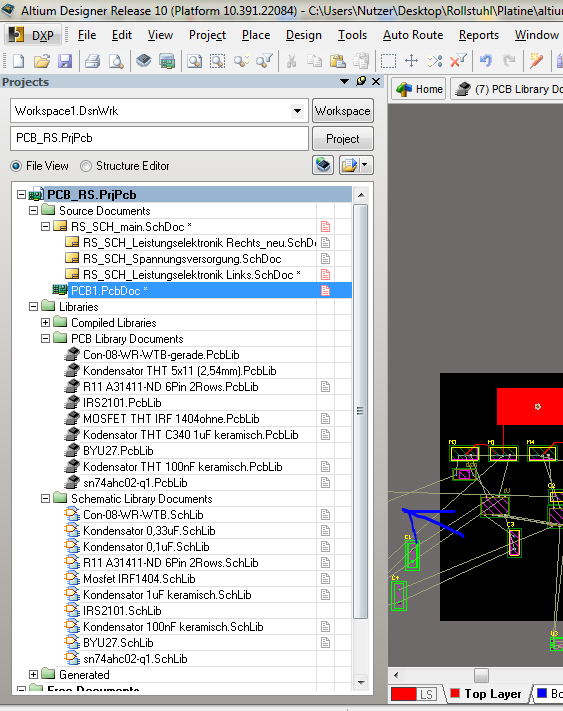
Task: Click the red LS layer color swatch
Action: (x=403, y=694)
